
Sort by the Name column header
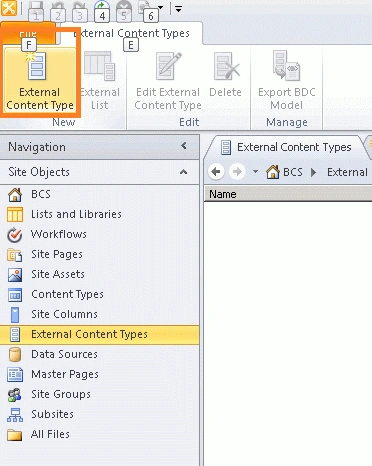288,194
